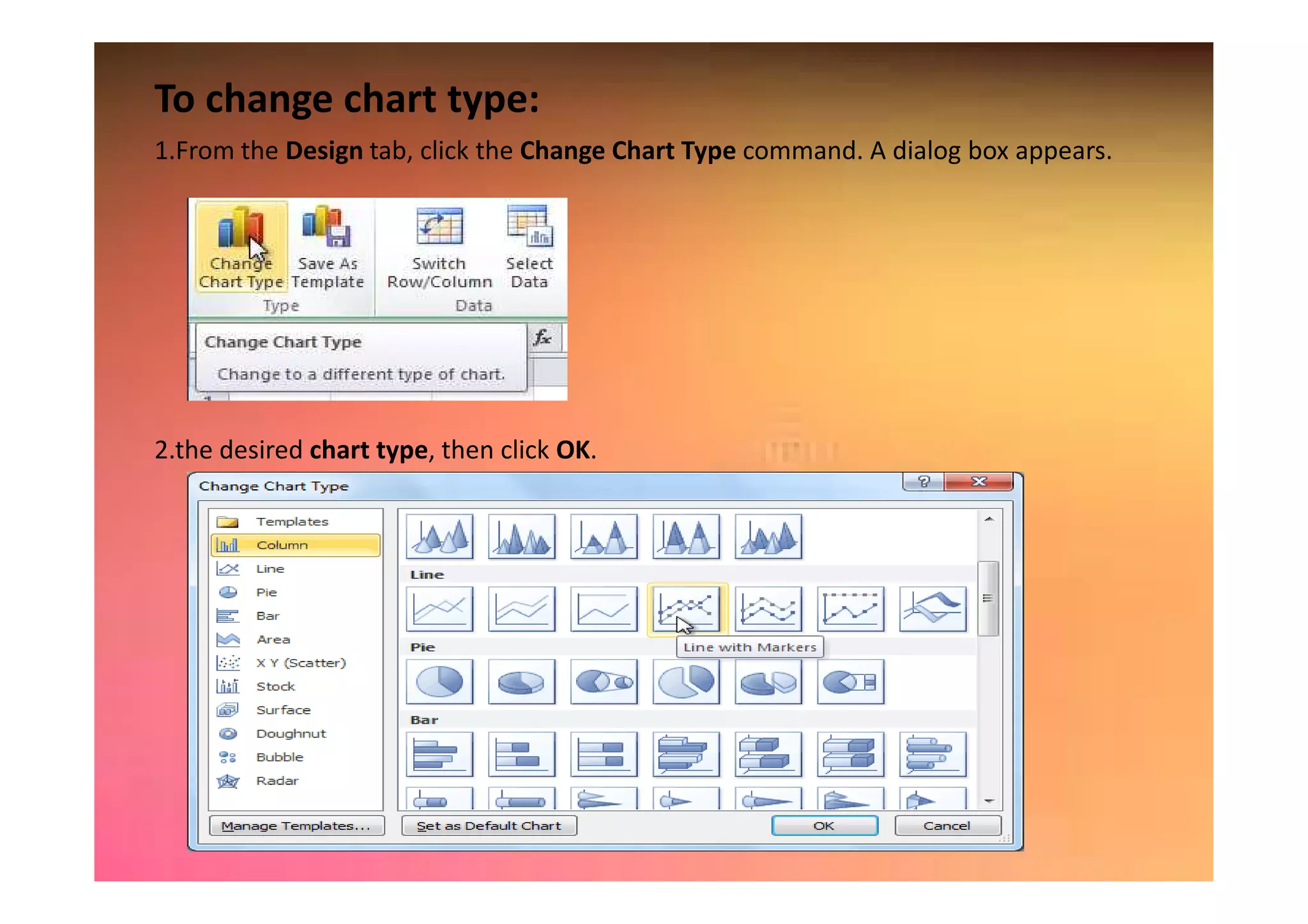Pick the third pyramid column chart thumbnail

604,536
